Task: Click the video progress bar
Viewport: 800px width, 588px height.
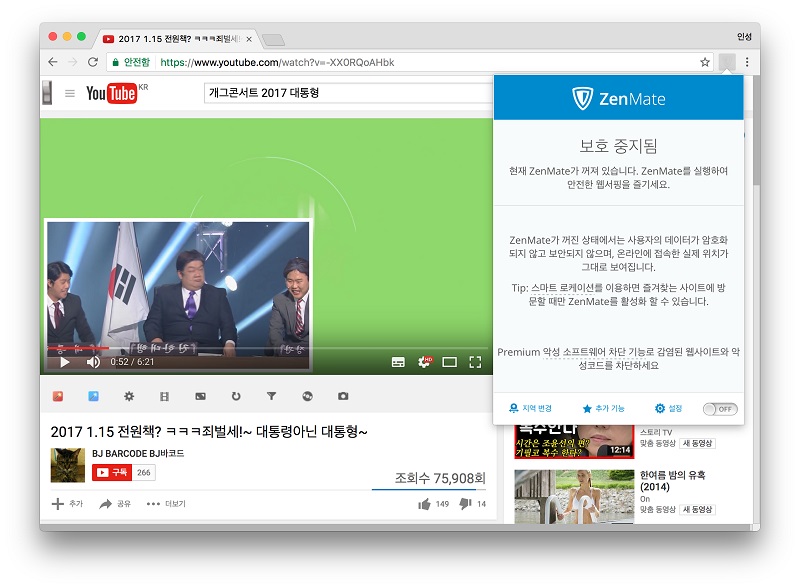Action: coord(266,348)
